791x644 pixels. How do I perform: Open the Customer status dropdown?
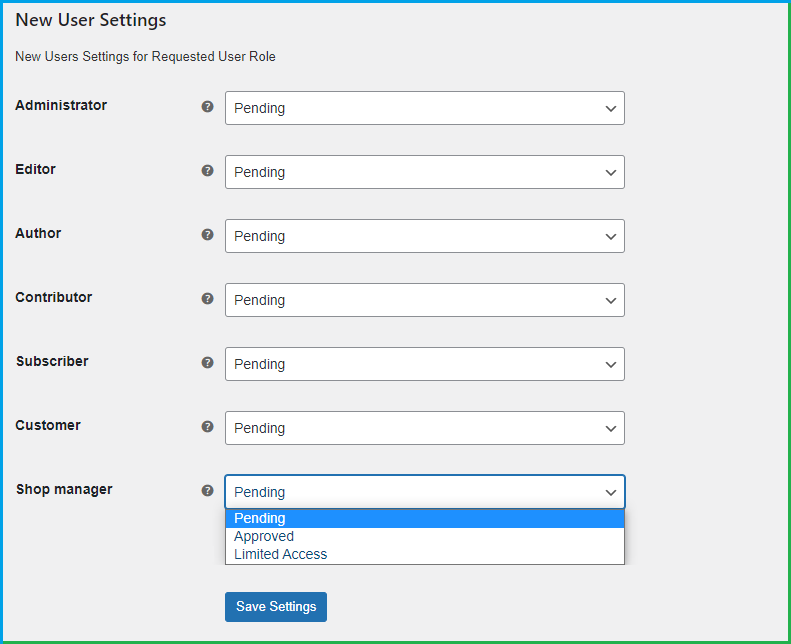pyautogui.click(x=424, y=428)
